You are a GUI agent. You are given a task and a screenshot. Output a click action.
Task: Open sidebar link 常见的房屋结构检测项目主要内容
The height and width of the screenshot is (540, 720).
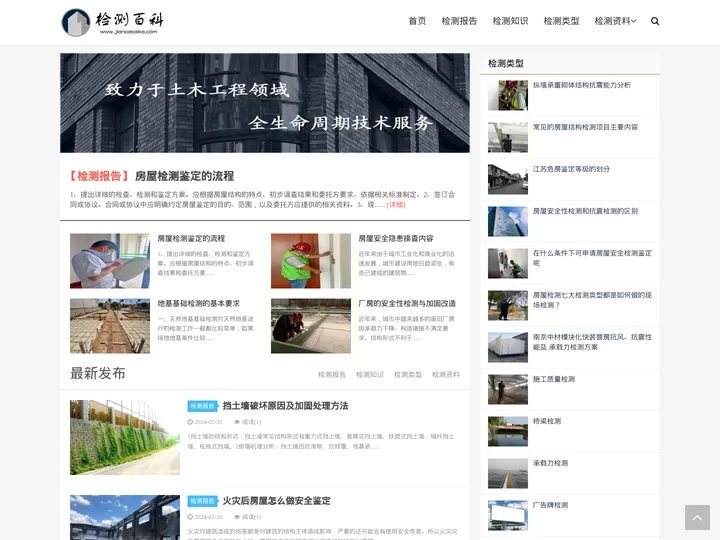(x=585, y=127)
